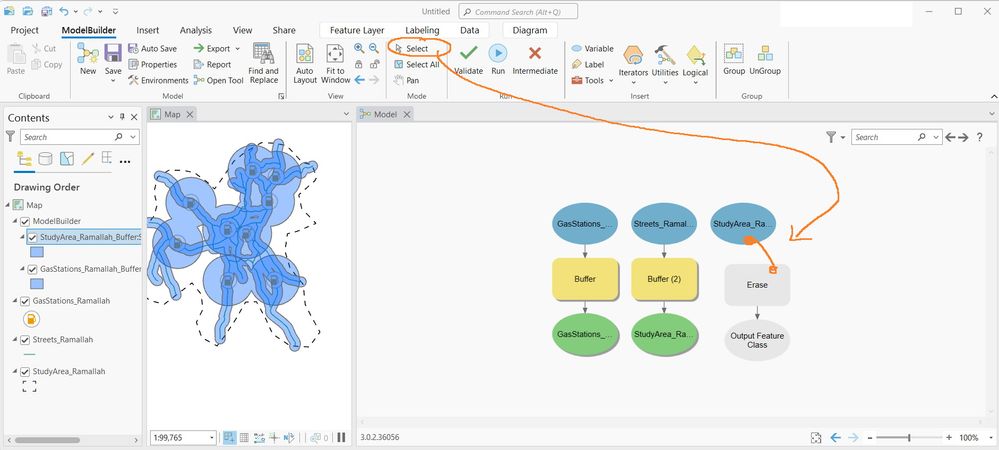The height and width of the screenshot is (450, 999).
Task: Click the zoom in magnifier icon
Action: (x=359, y=48)
